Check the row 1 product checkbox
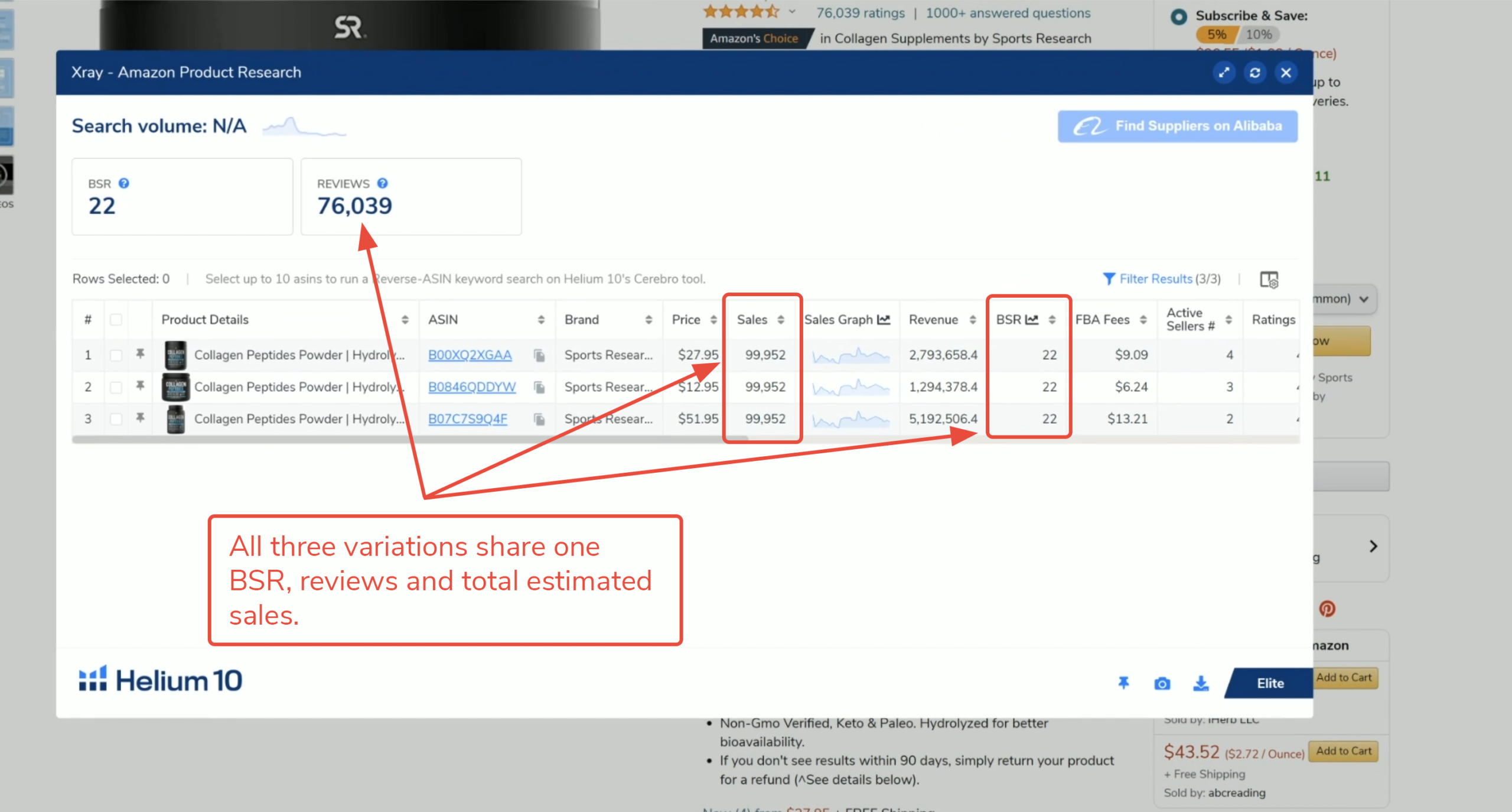This screenshot has width=1512, height=812. click(x=116, y=355)
